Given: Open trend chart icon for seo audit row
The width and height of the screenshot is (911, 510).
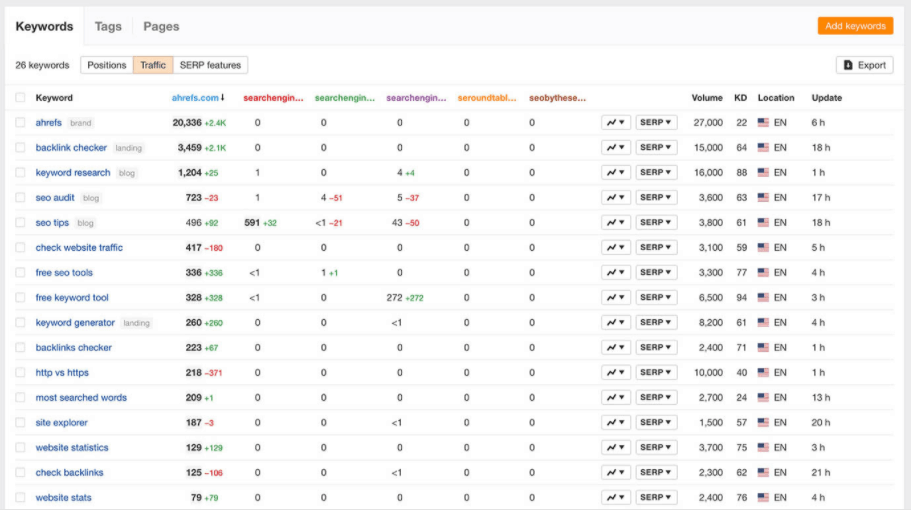Looking at the screenshot, I should pos(615,198).
